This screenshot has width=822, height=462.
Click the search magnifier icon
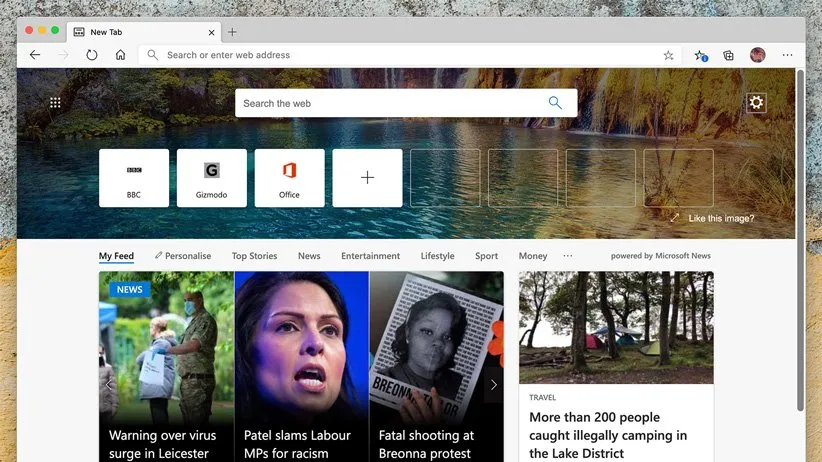[x=556, y=103]
